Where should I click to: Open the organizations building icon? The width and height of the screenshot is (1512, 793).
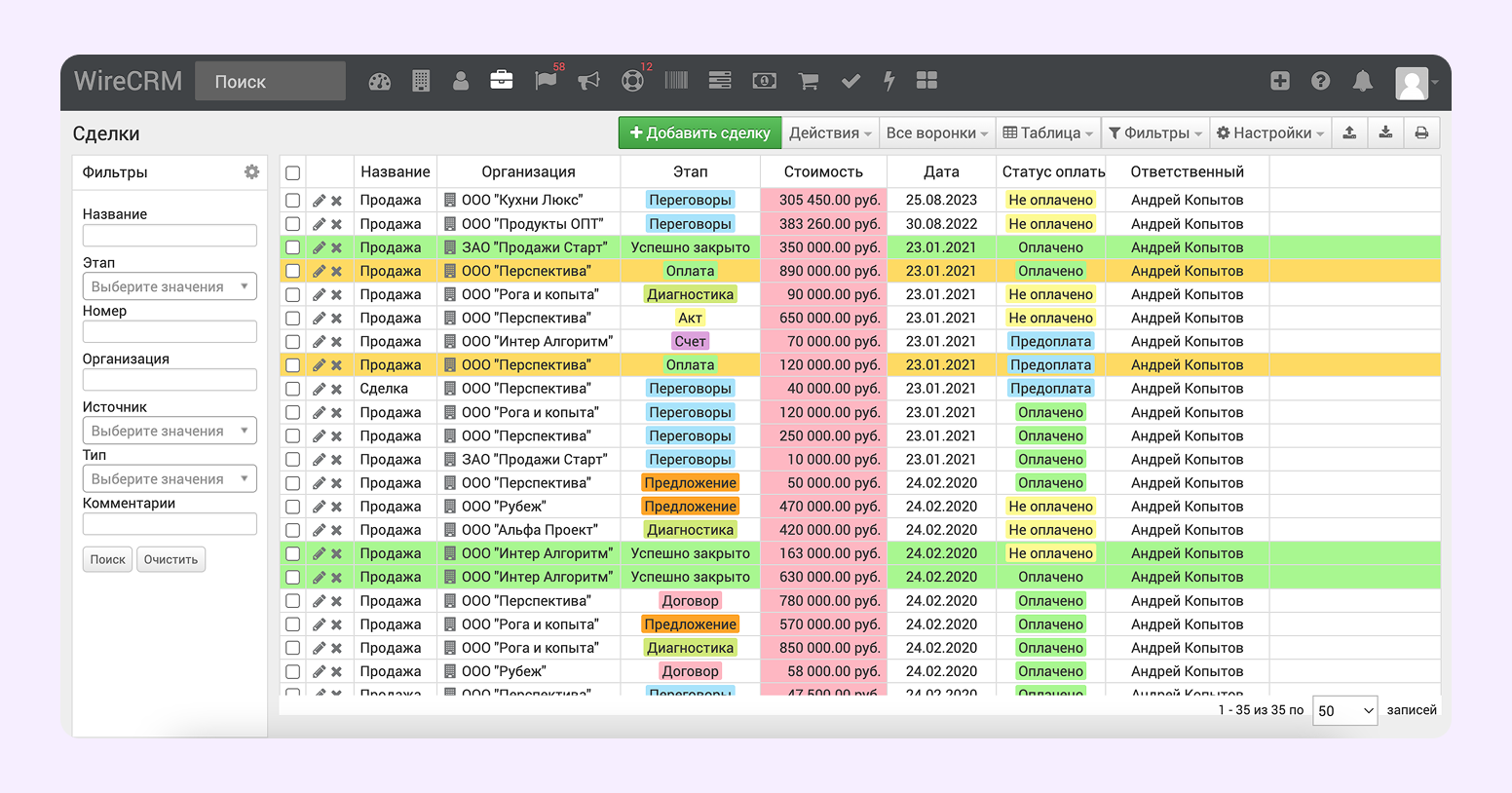click(421, 81)
